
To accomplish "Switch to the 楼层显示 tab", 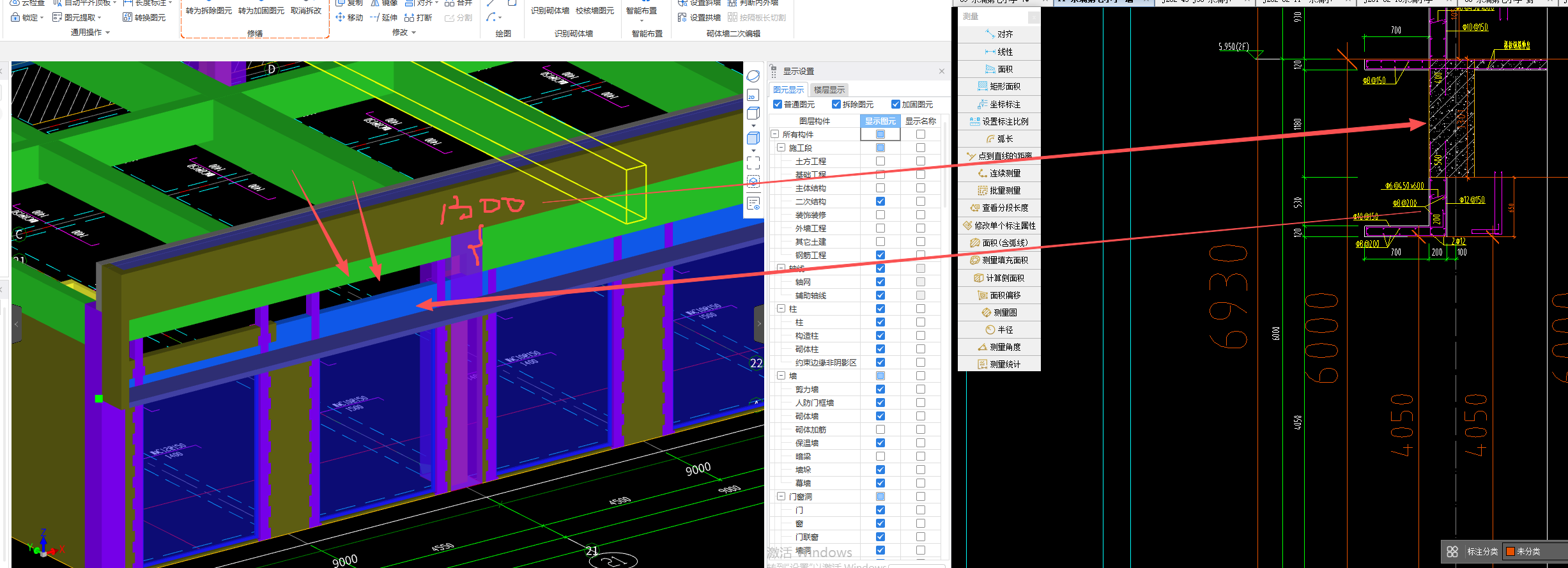I will tap(829, 90).
